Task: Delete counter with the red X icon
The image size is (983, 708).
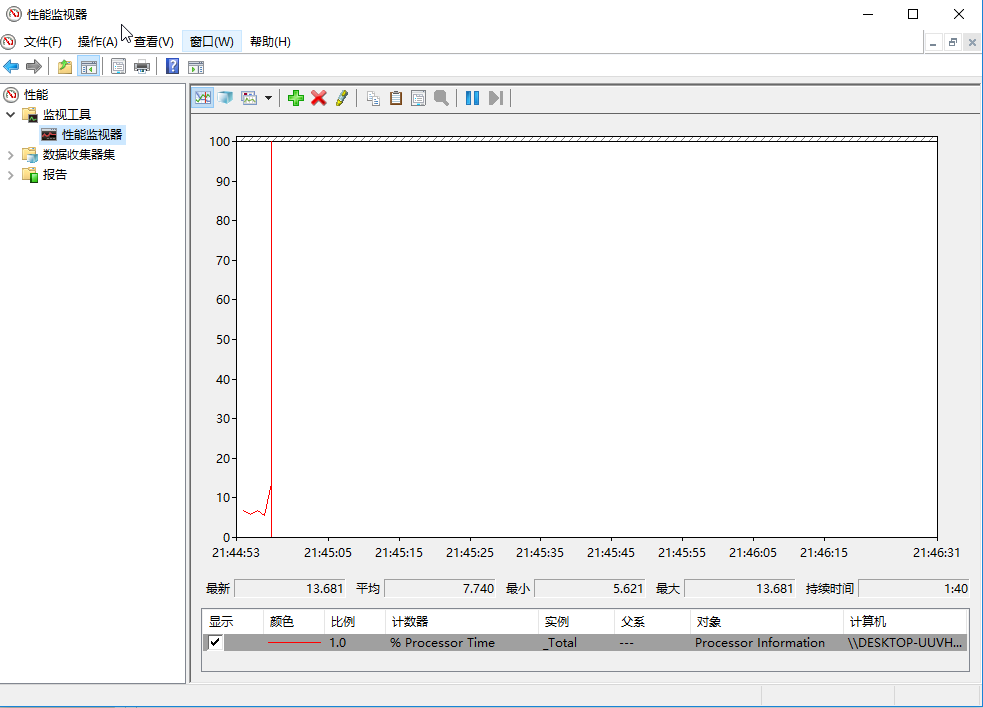Action: 319,98
